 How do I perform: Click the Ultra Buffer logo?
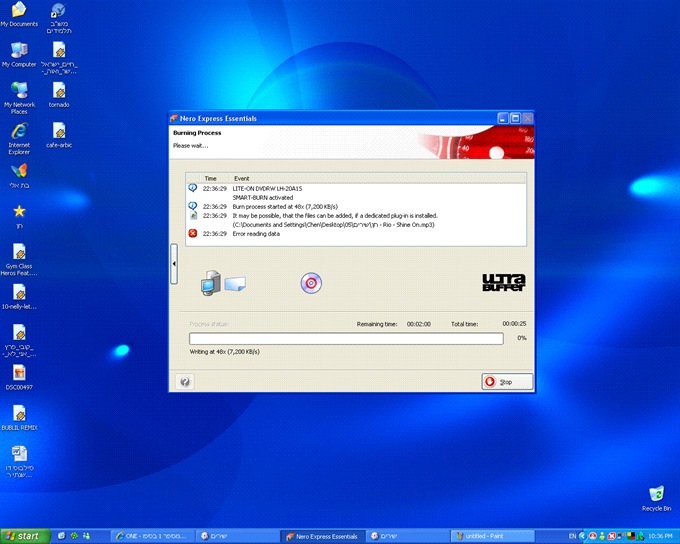[x=504, y=283]
